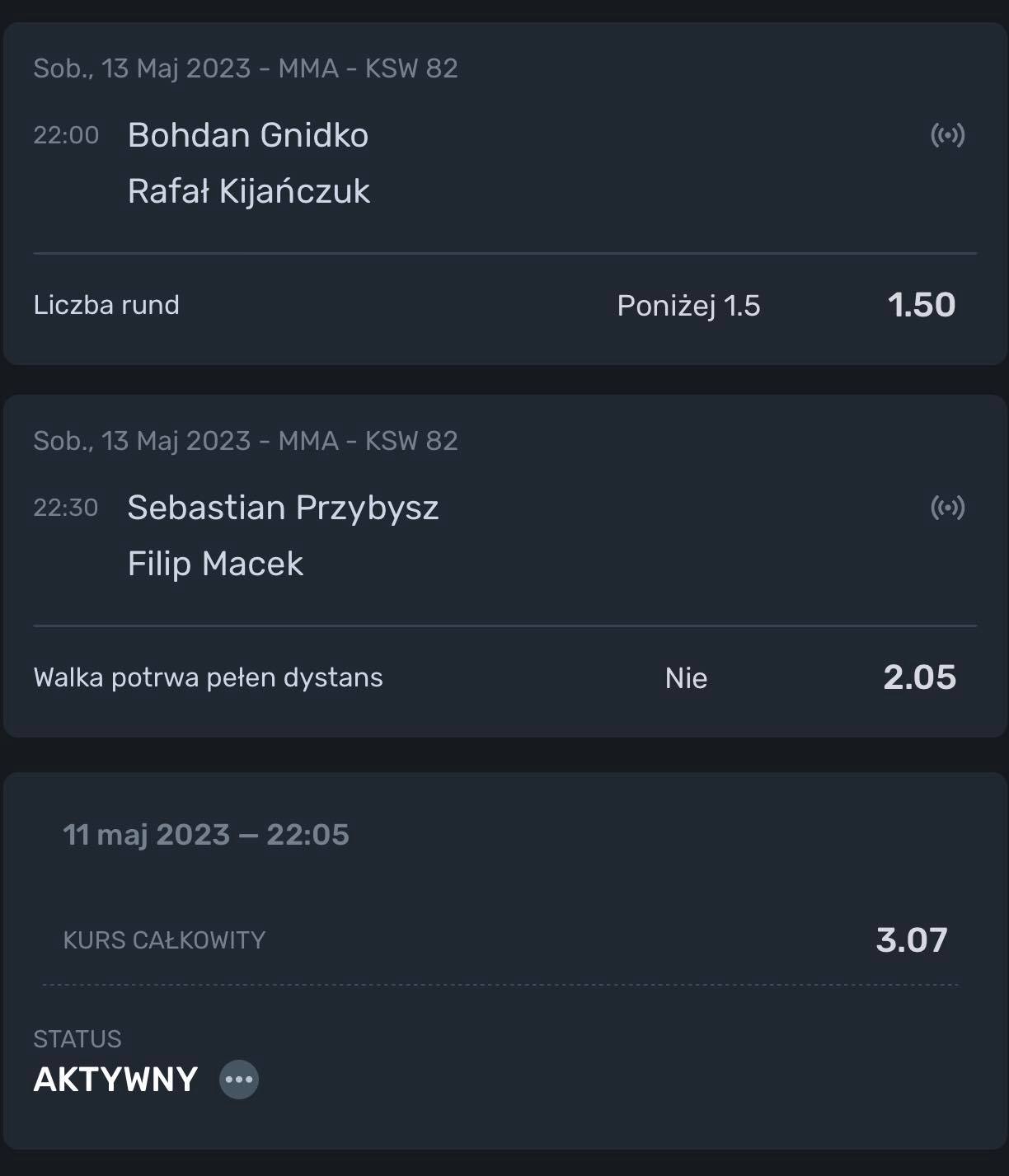Select Rafał Kijańczuk fighter name
1009x1176 pixels.
coord(248,191)
